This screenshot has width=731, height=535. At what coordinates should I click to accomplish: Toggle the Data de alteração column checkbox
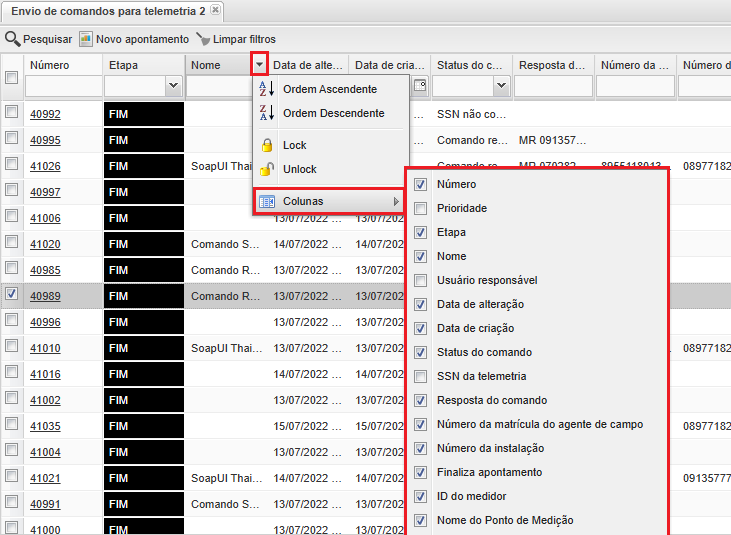click(x=421, y=304)
